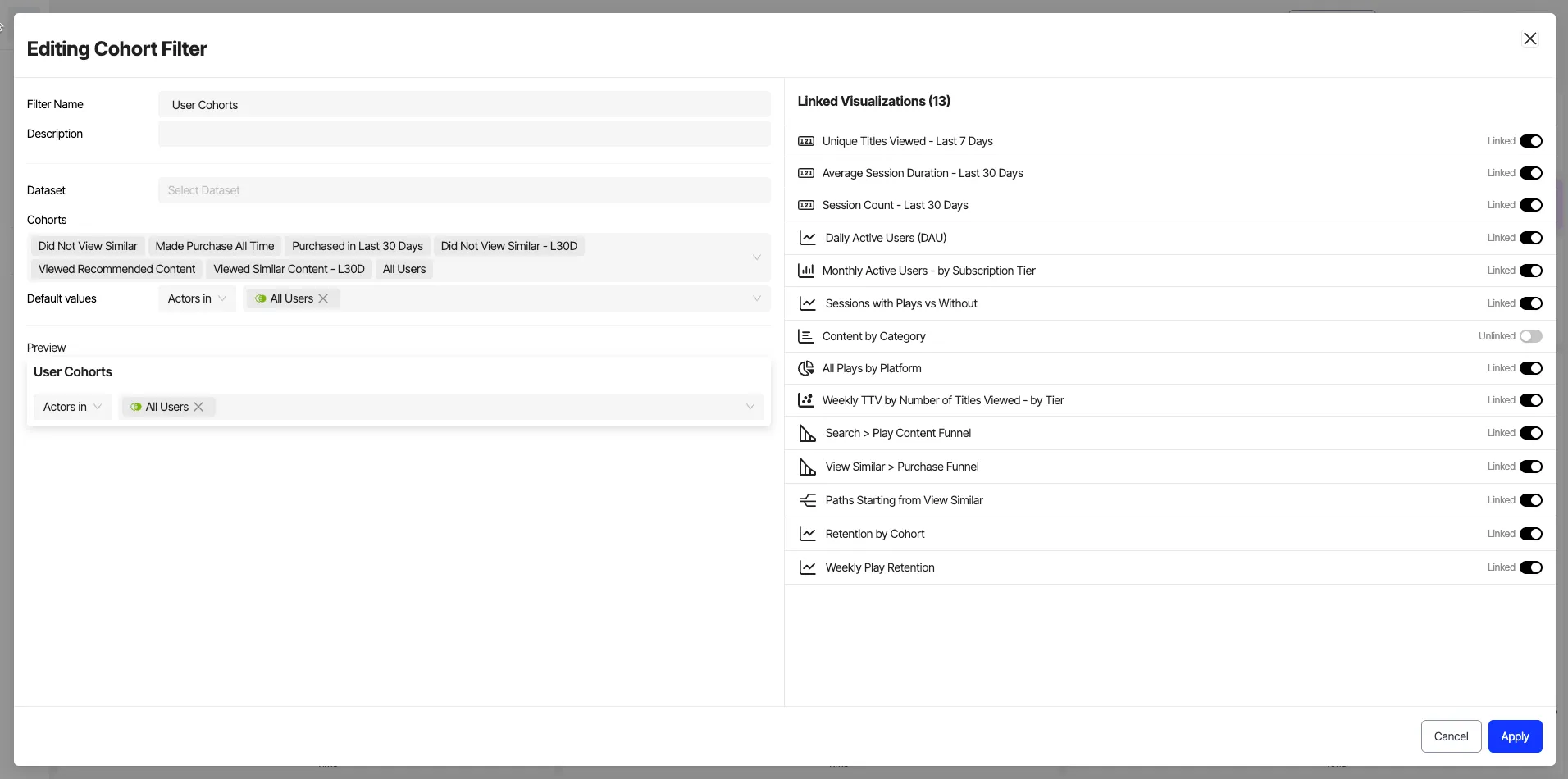This screenshot has width=1568, height=779.
Task: Remove All Users from Default values
Action: [324, 298]
